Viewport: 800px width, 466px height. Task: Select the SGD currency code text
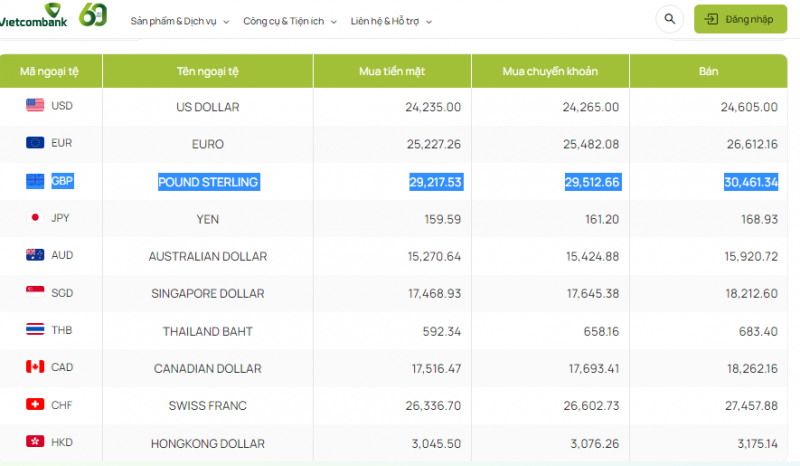[62, 293]
